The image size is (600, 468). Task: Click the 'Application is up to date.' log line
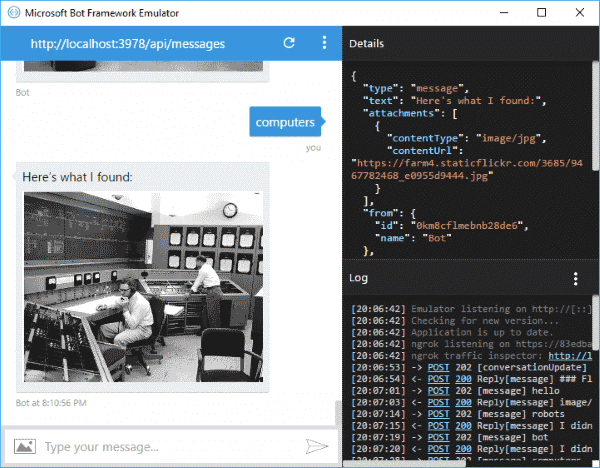[x=452, y=333]
